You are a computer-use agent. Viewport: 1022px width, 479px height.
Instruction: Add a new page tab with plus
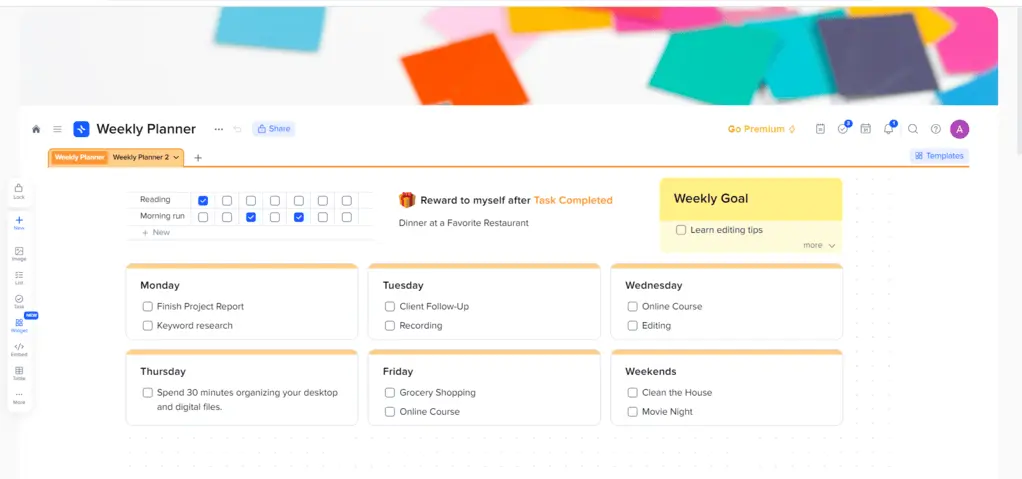pos(198,158)
